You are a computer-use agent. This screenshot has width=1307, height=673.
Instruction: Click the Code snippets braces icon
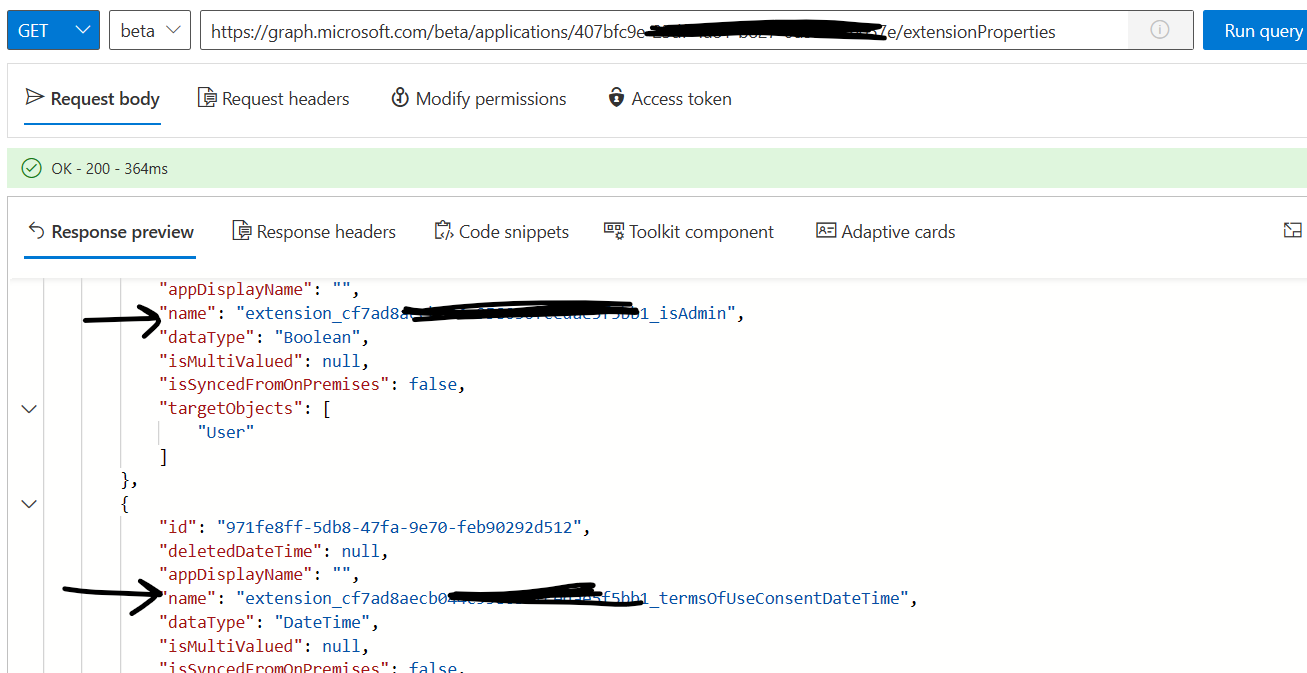(x=442, y=230)
